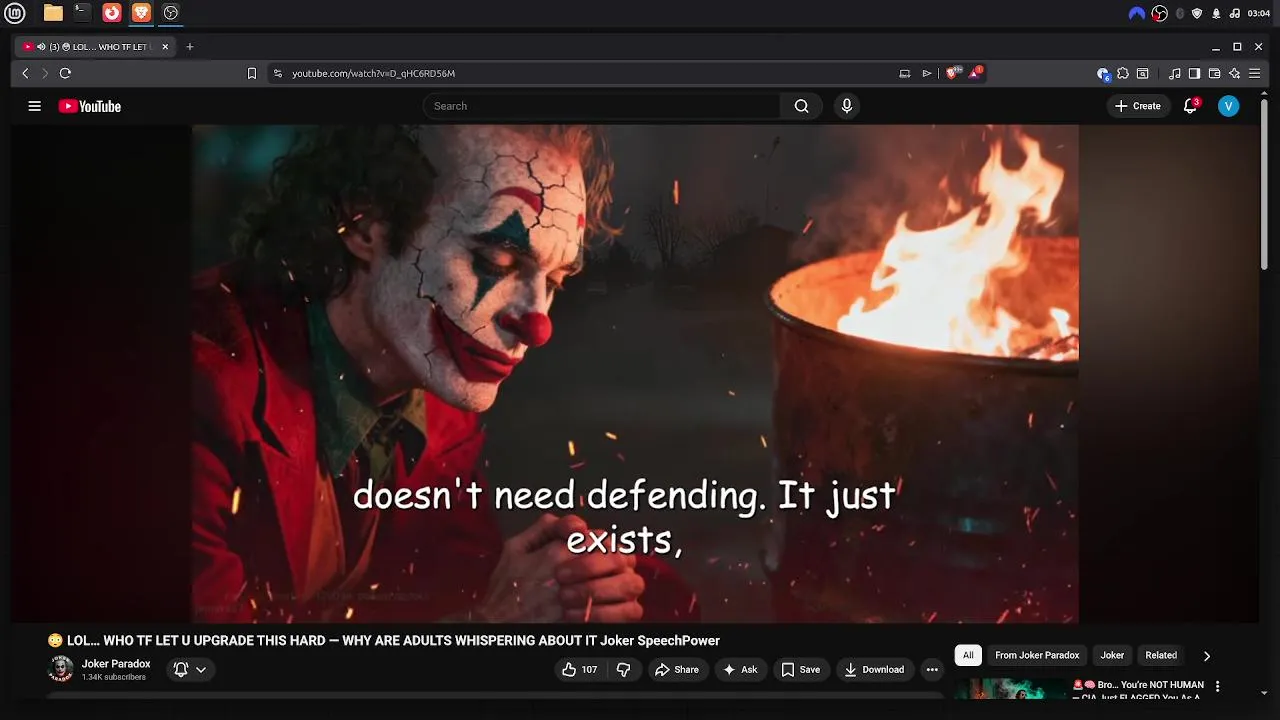The width and height of the screenshot is (1280, 720).
Task: Select the YouTube video tab
Action: pos(96,47)
